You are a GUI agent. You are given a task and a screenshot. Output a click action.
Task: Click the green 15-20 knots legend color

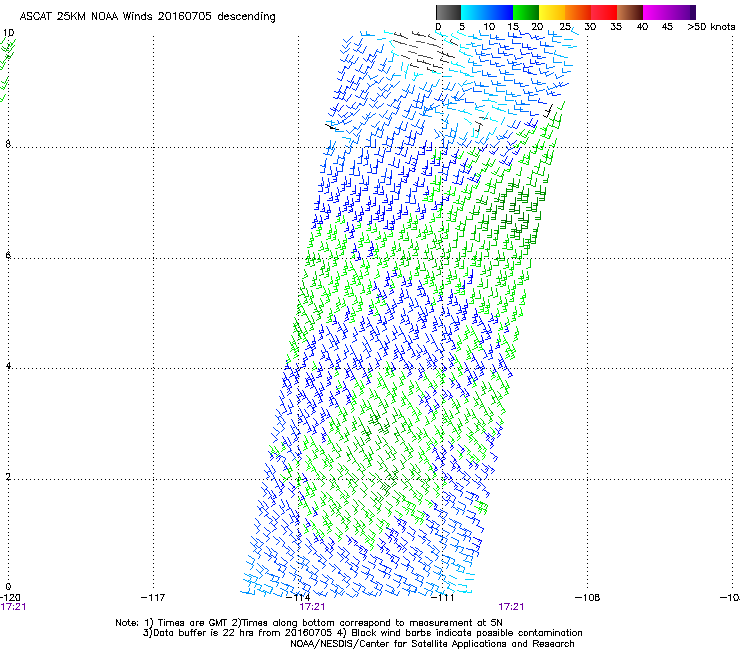[x=526, y=12]
